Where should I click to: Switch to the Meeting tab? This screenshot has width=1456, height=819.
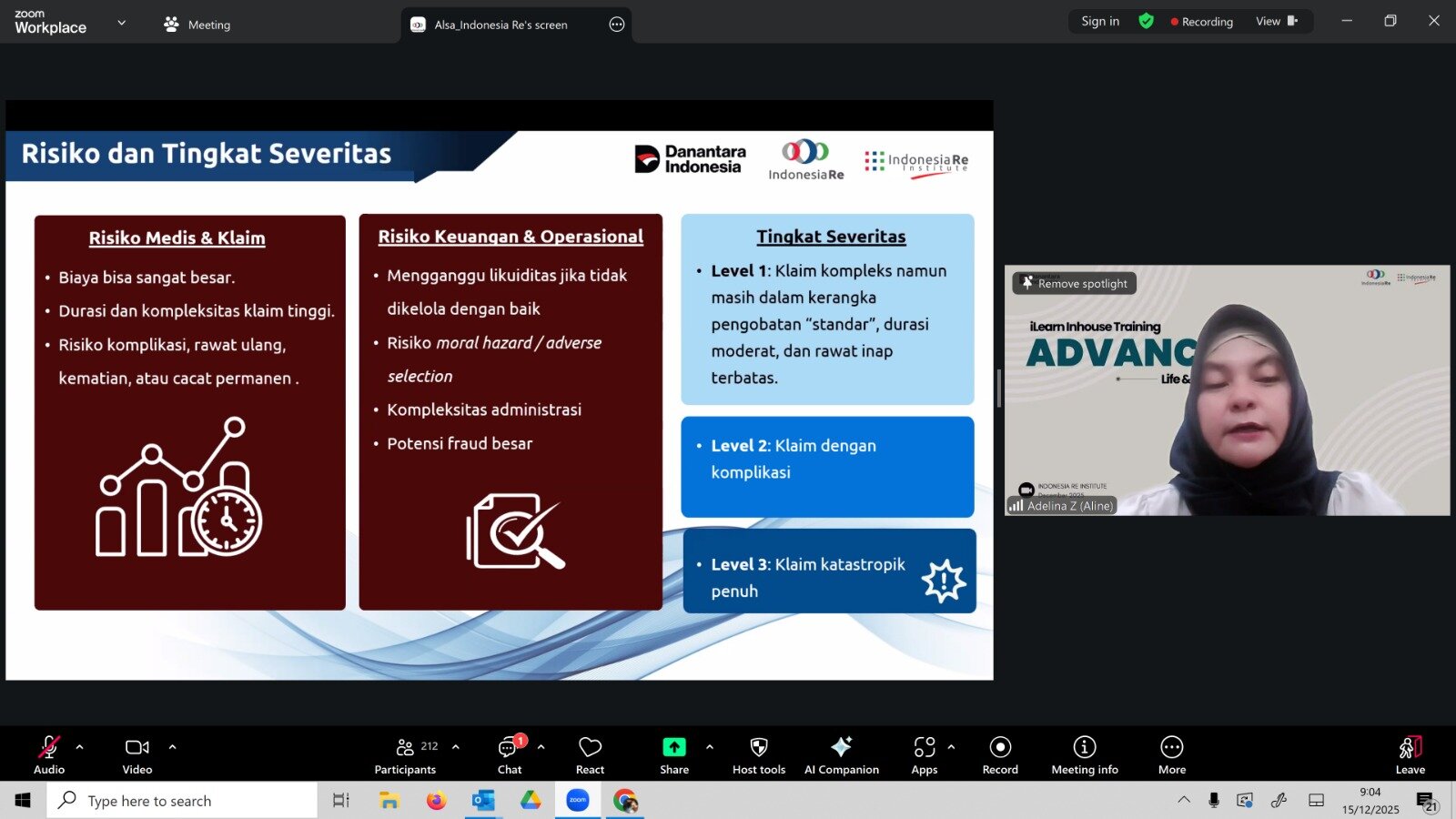pyautogui.click(x=197, y=25)
